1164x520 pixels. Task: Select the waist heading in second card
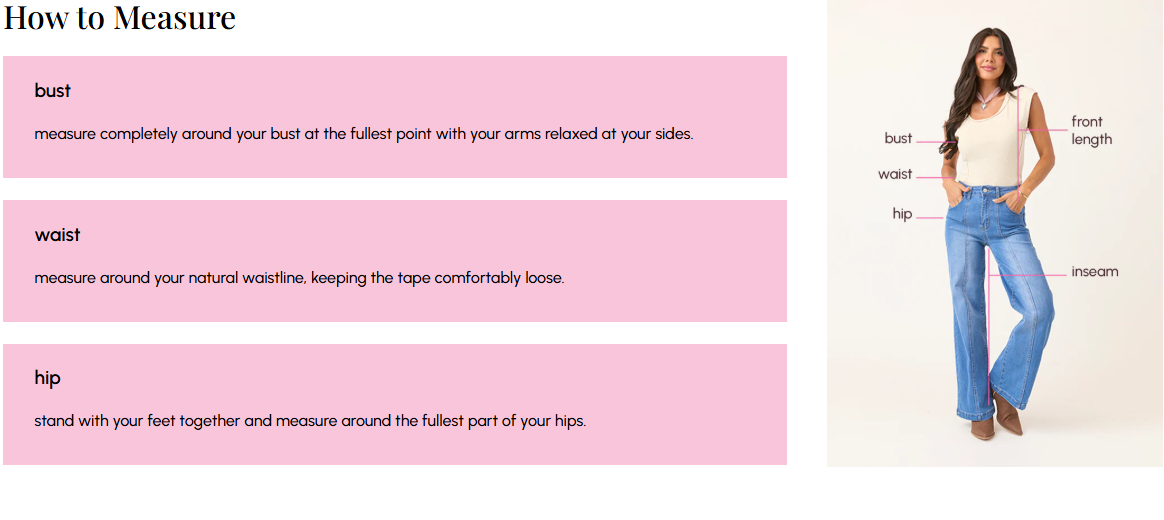[57, 235]
